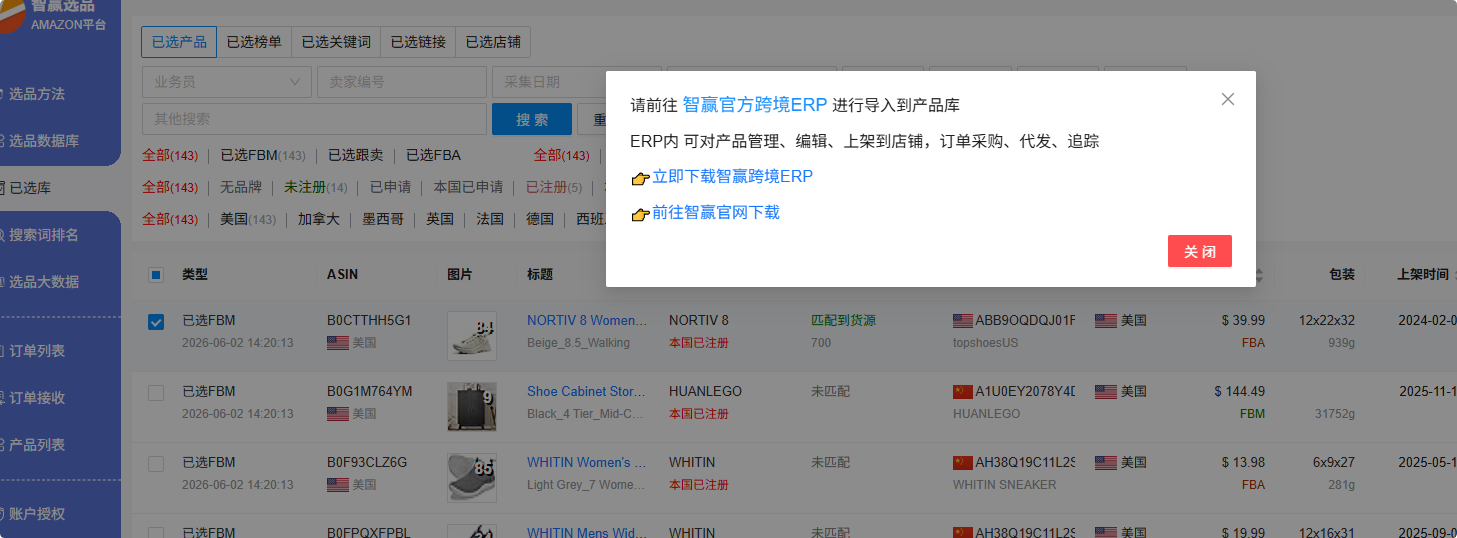Open 前往智赢官网下载 link
Screen dimensions: 1457x538
pyautogui.click(x=716, y=213)
